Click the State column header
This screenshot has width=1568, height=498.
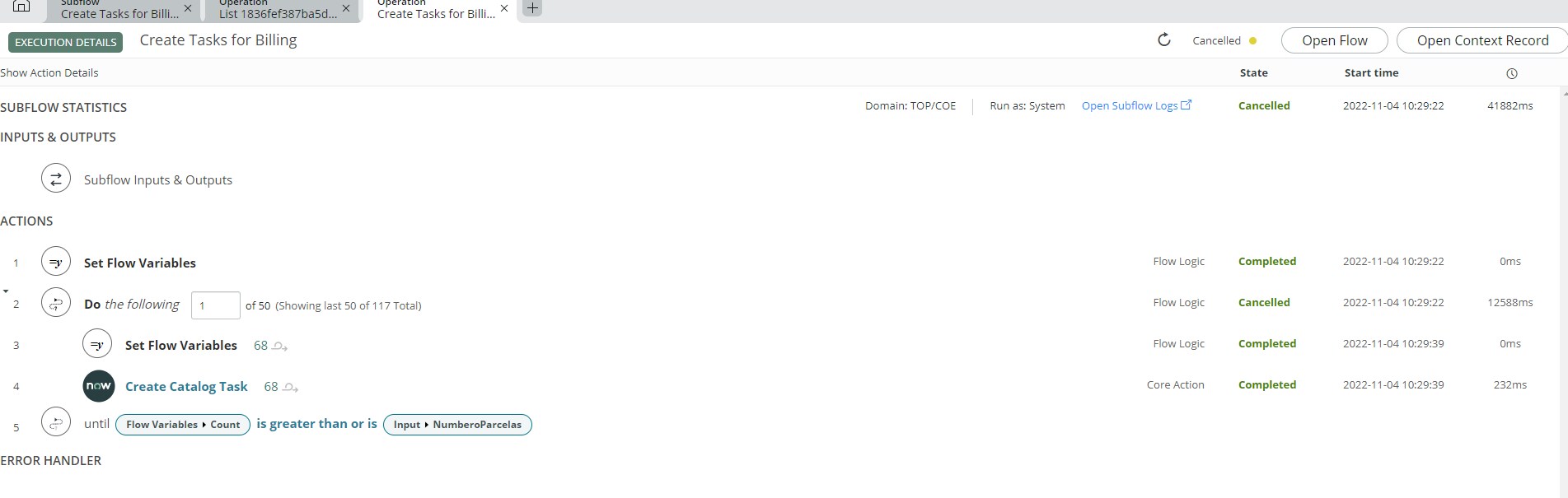click(1253, 72)
